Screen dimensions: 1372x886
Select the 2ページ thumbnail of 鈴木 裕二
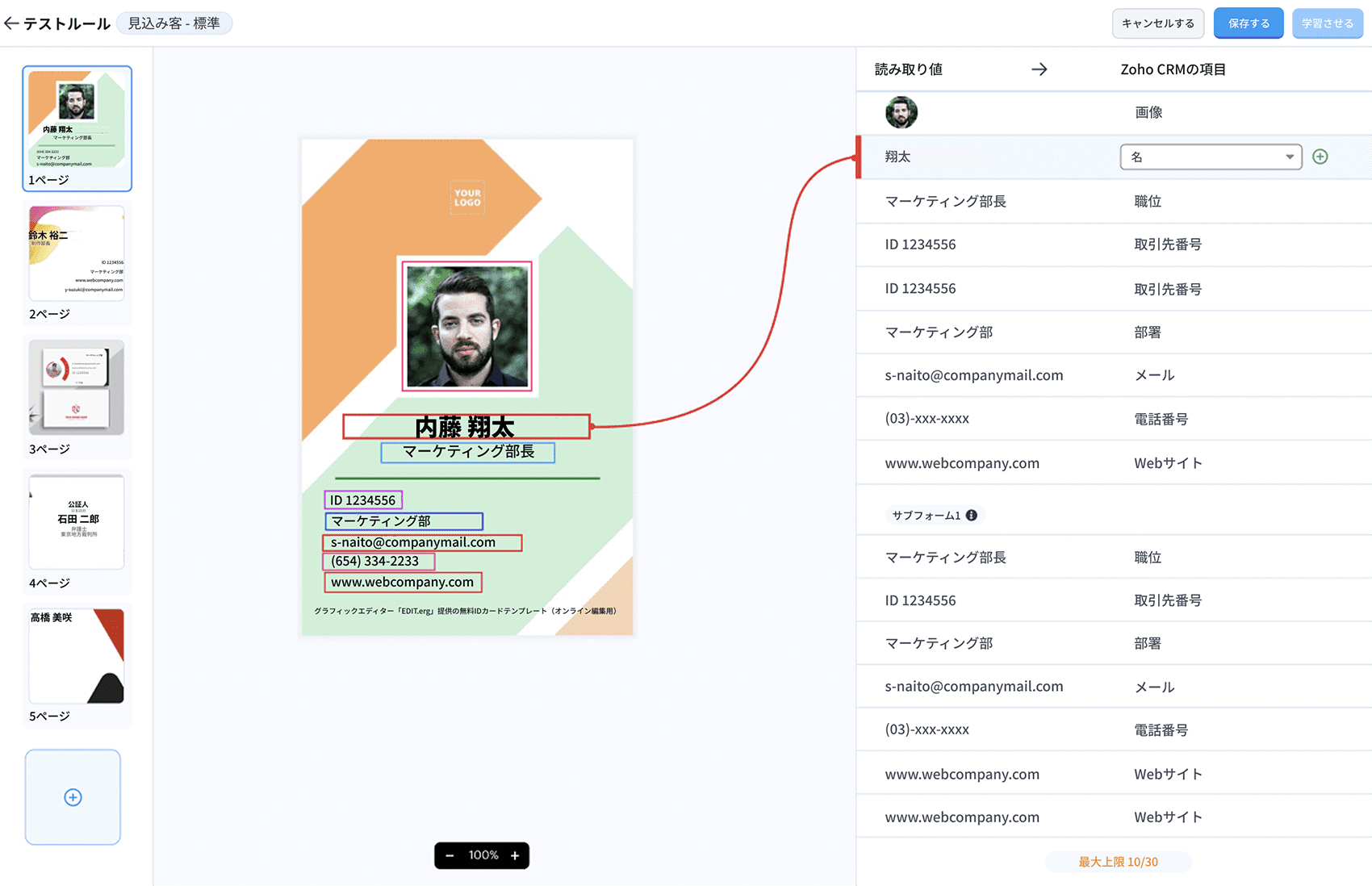coord(77,262)
